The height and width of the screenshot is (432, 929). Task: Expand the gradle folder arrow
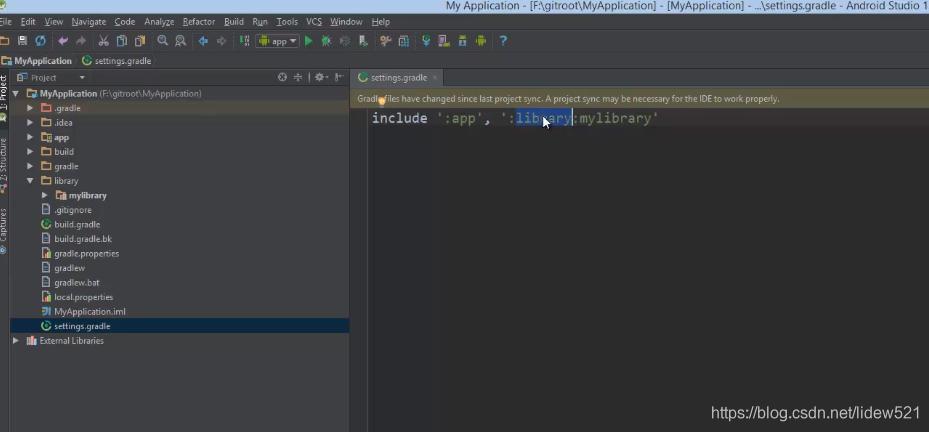tap(30, 167)
